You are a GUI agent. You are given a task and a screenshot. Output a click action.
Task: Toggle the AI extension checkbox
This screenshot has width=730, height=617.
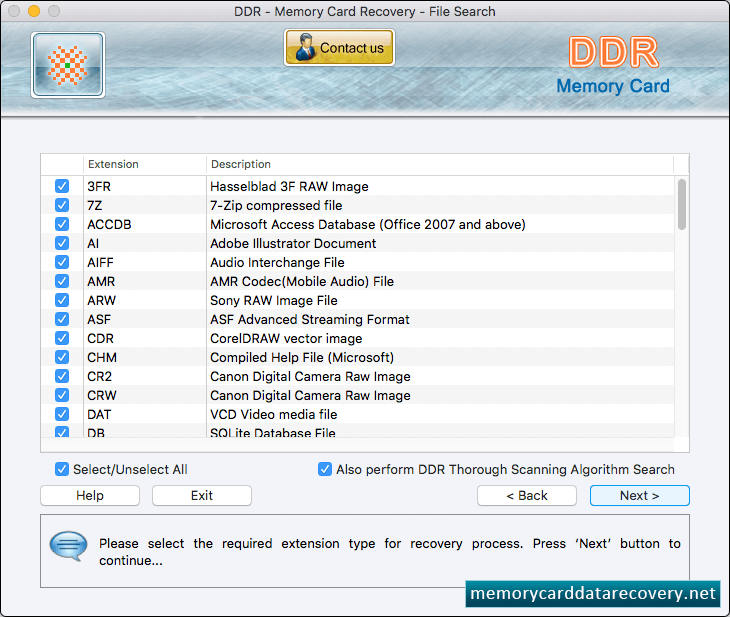62,243
